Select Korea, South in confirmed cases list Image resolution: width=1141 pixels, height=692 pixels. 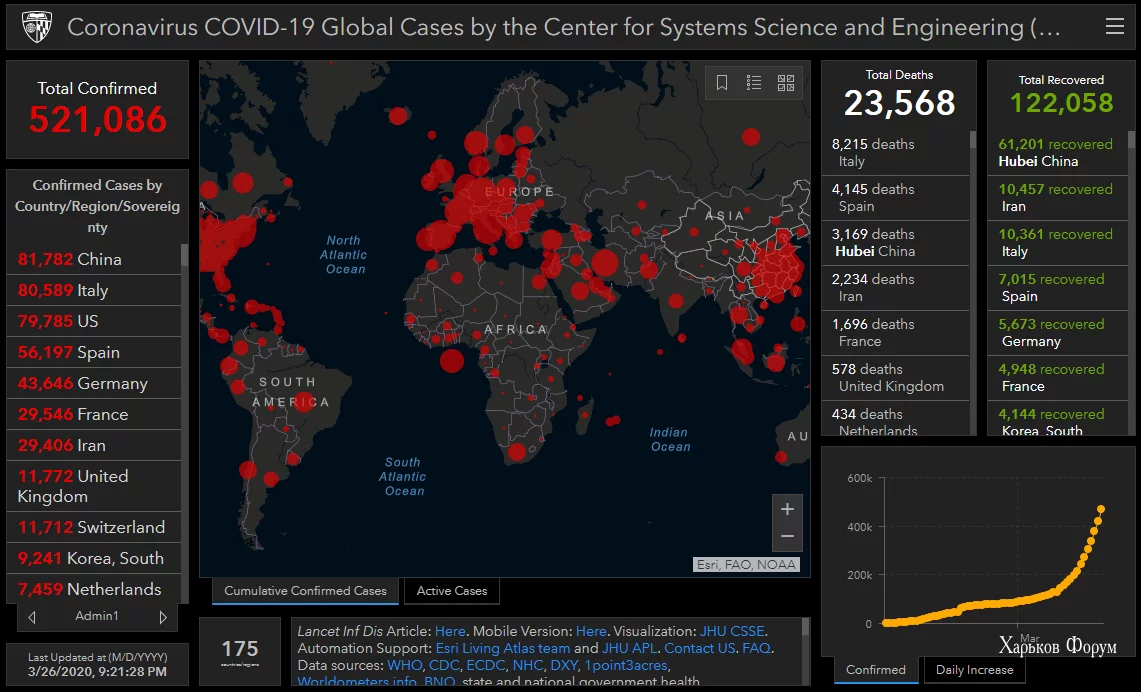(x=94, y=558)
